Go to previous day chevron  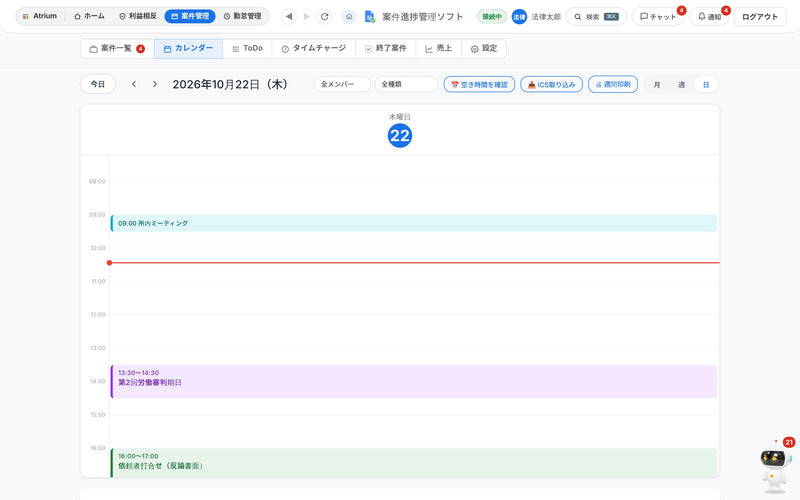click(134, 84)
